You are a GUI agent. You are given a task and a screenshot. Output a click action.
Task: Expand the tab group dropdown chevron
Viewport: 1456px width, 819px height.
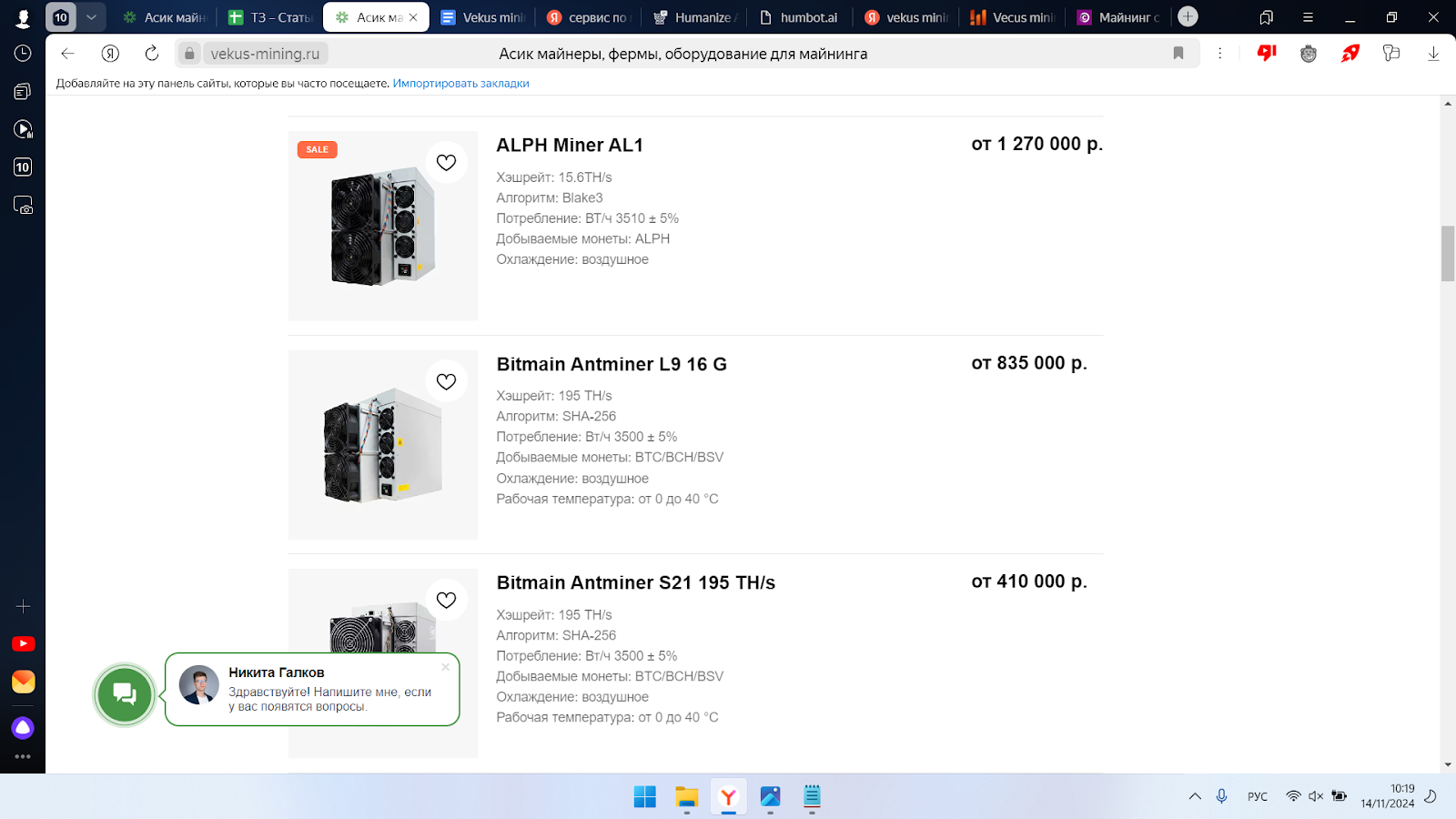(91, 17)
